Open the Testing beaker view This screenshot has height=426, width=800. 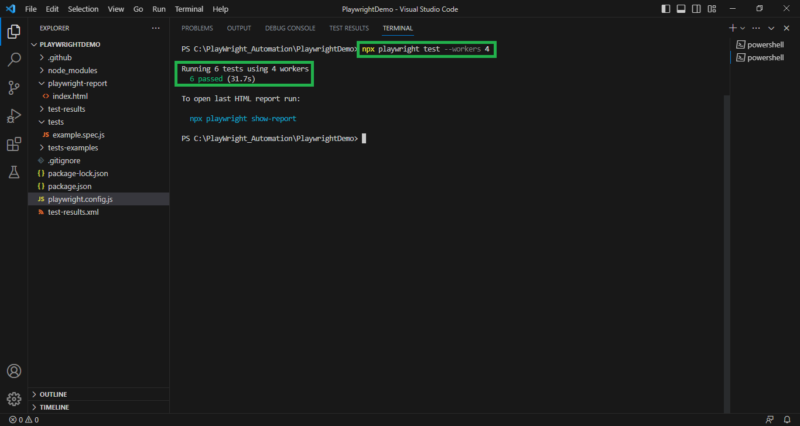(14, 172)
